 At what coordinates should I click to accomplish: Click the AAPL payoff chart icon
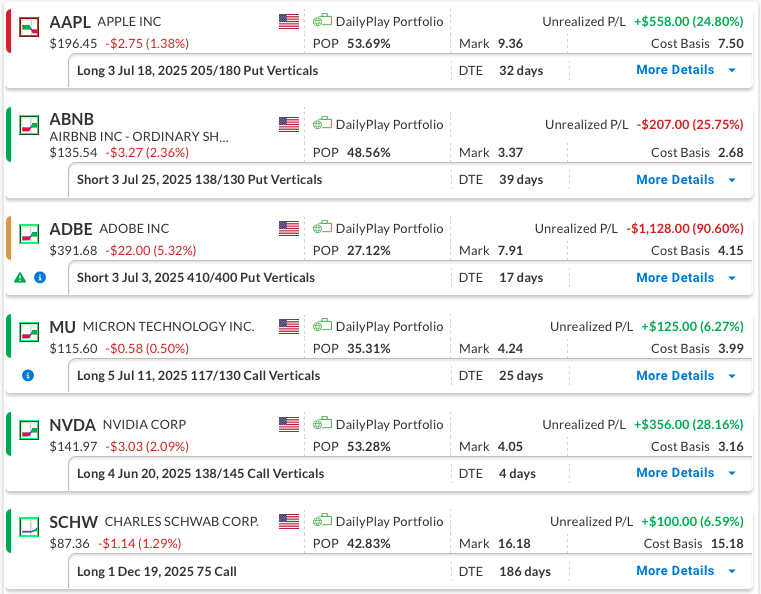pyautogui.click(x=29, y=27)
